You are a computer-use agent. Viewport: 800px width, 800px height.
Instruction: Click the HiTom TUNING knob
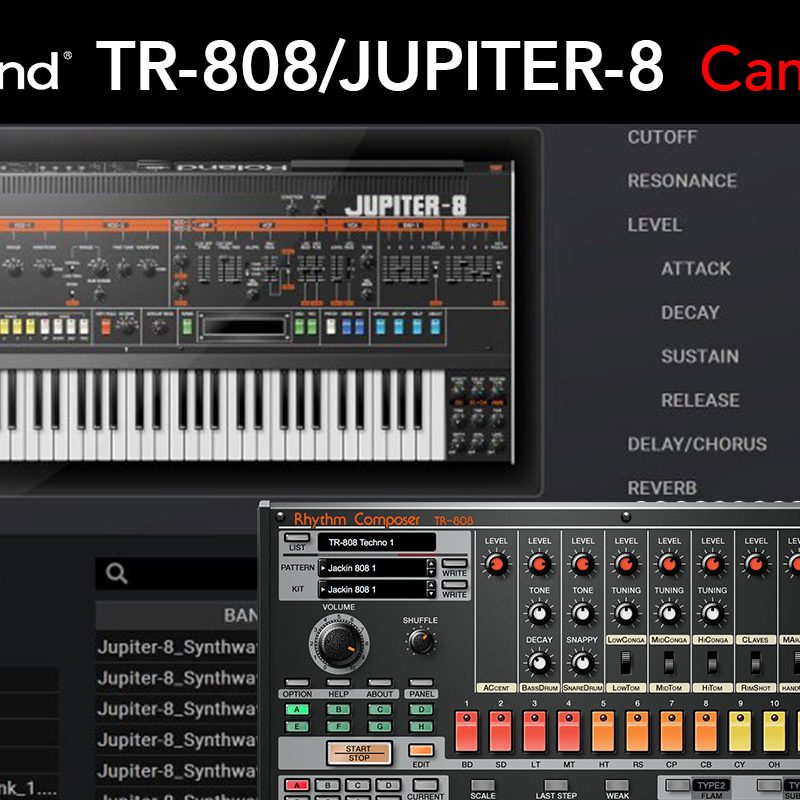pyautogui.click(x=712, y=613)
